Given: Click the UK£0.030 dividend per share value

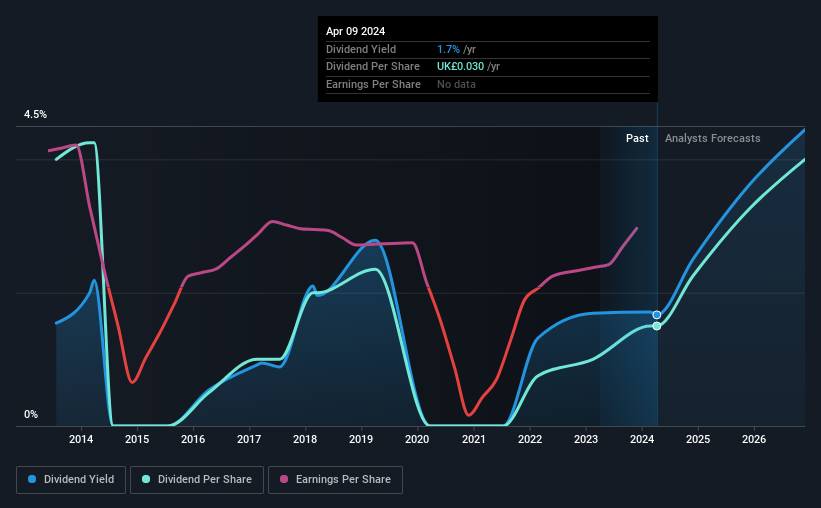Looking at the screenshot, I should 460,67.
